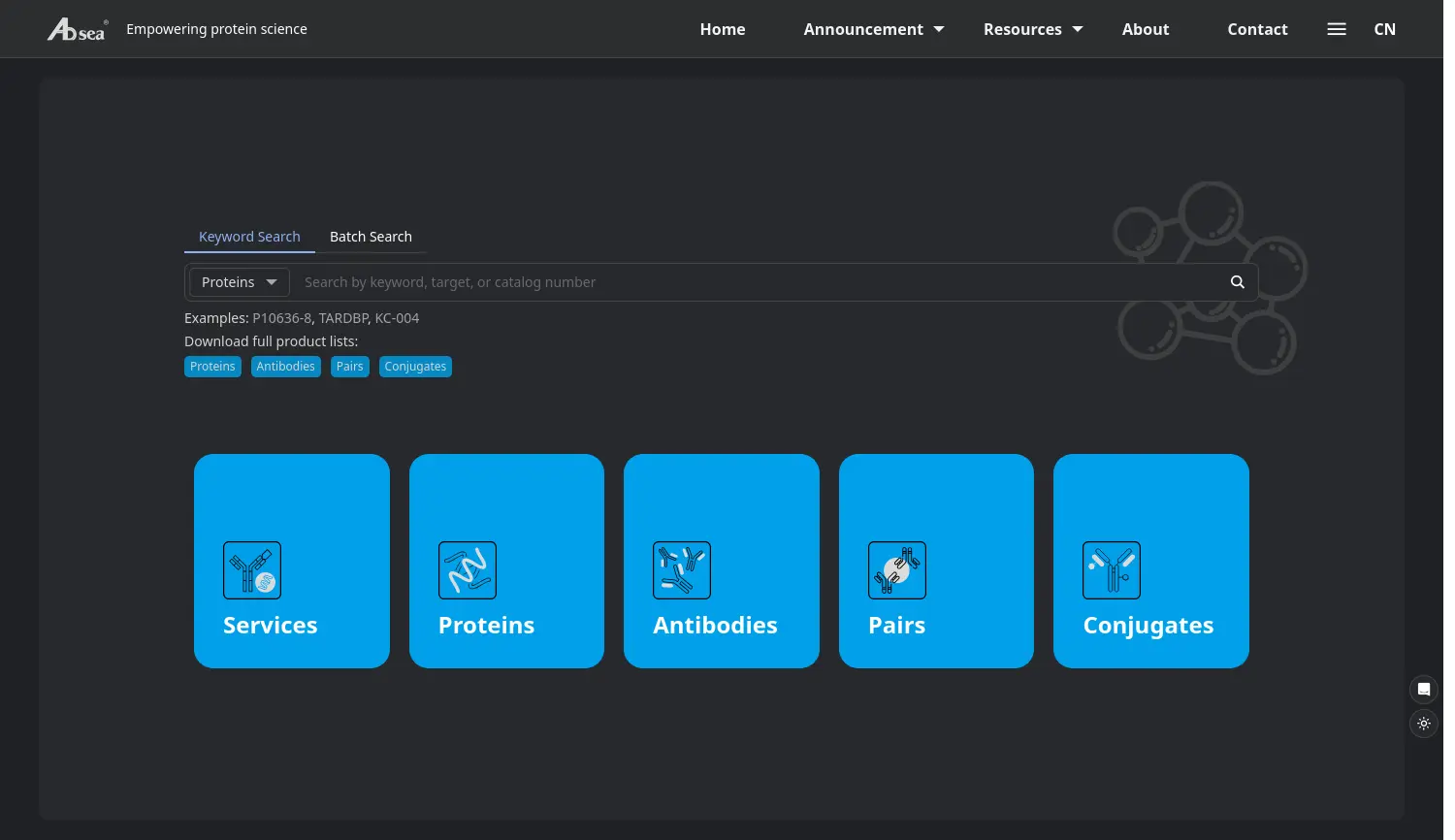Switch language to CN
Viewport: 1455px width, 840px height.
point(1384,29)
